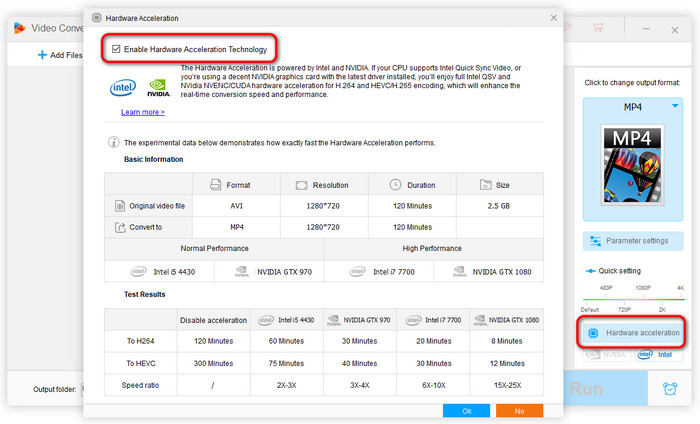This screenshot has width=700, height=424.
Task: Click the Run button
Action: click(x=605, y=388)
